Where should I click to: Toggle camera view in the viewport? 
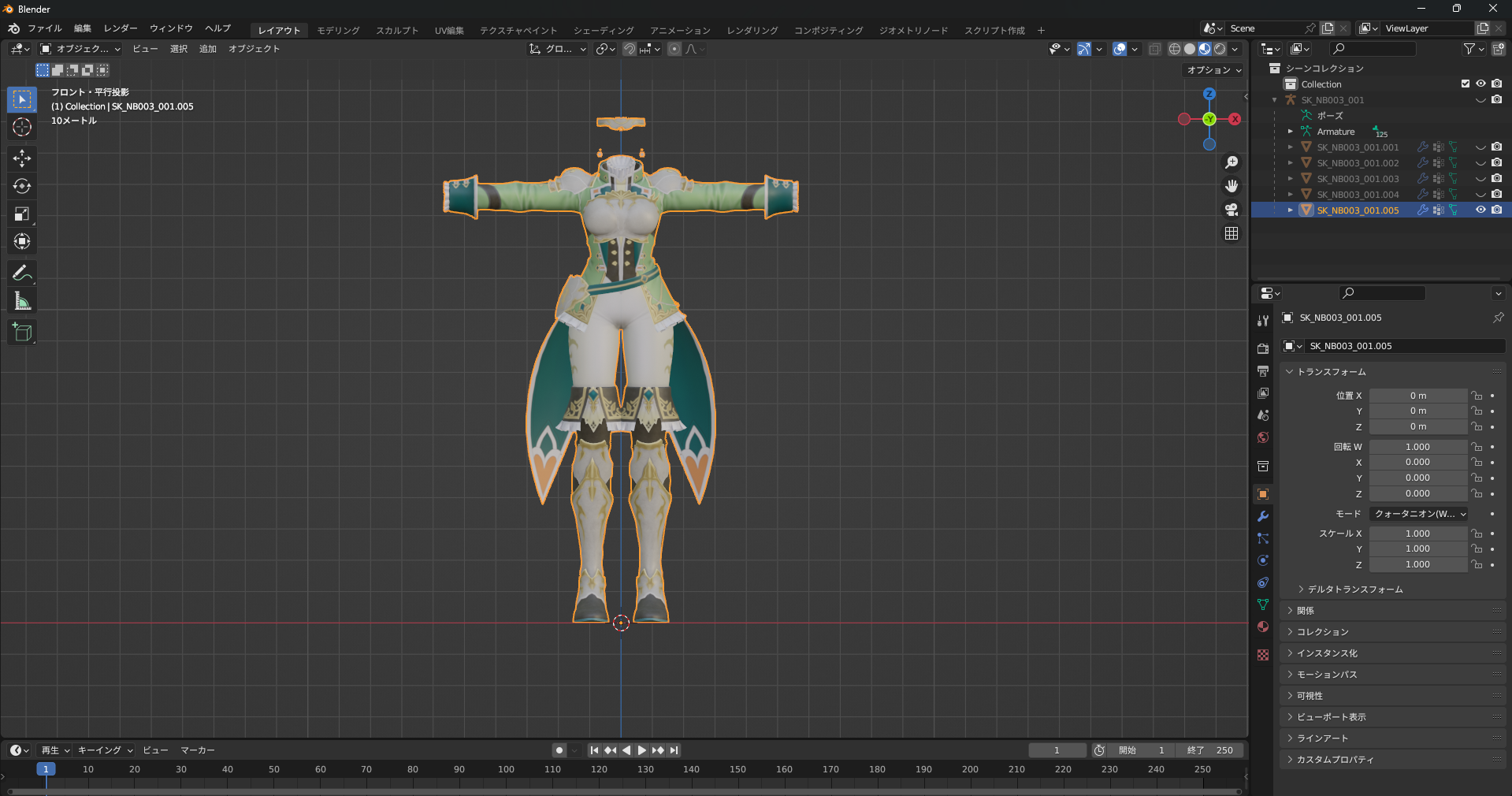point(1232,210)
